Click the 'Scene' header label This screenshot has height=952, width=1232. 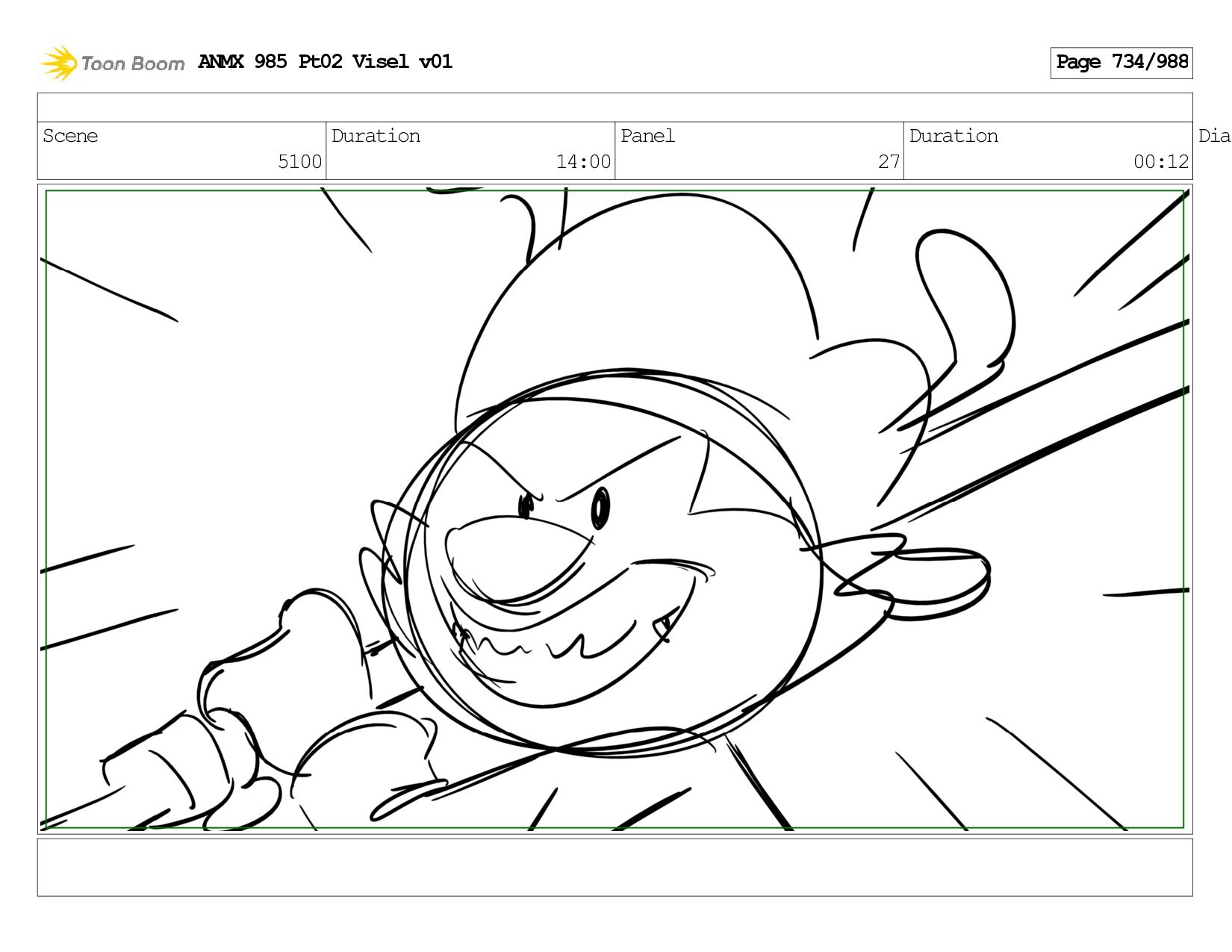70,136
